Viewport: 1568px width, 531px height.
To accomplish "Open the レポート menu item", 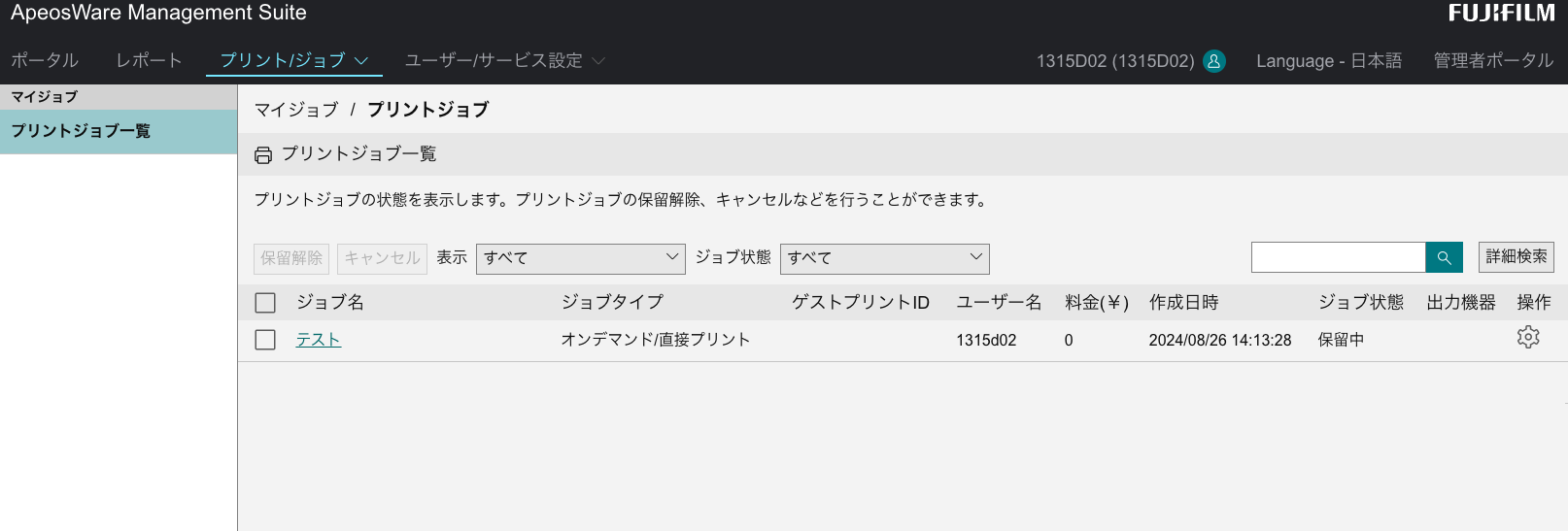I will point(149,60).
